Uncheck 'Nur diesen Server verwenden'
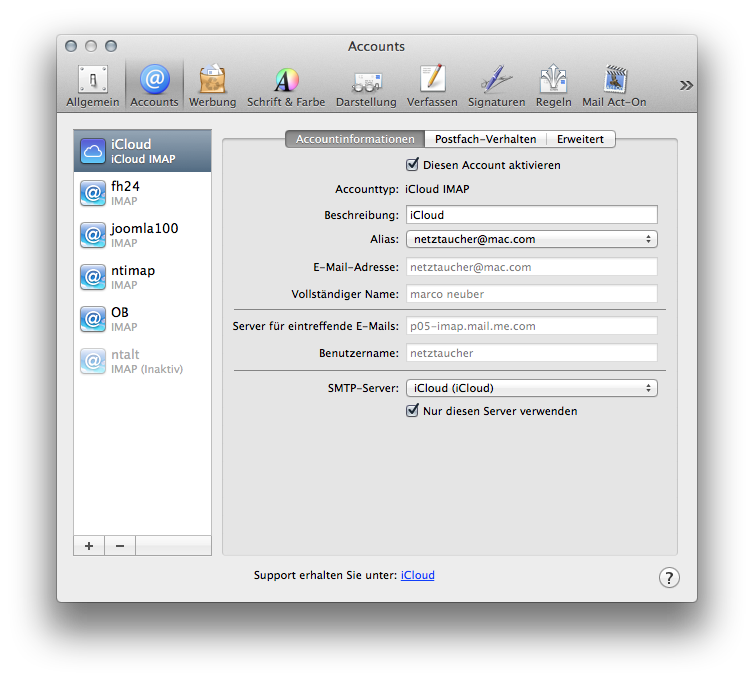This screenshot has height=681, width=754. 412,411
